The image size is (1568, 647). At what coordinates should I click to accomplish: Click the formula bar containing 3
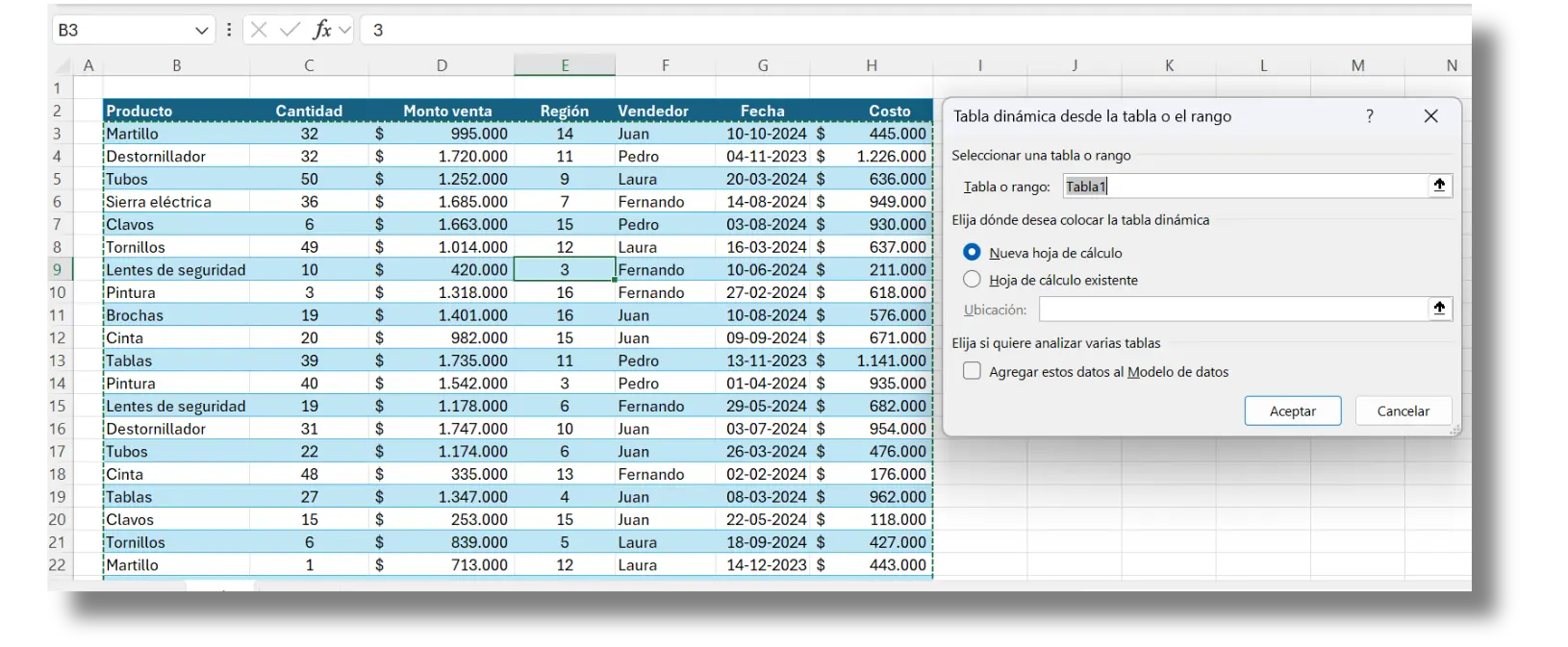point(914,30)
